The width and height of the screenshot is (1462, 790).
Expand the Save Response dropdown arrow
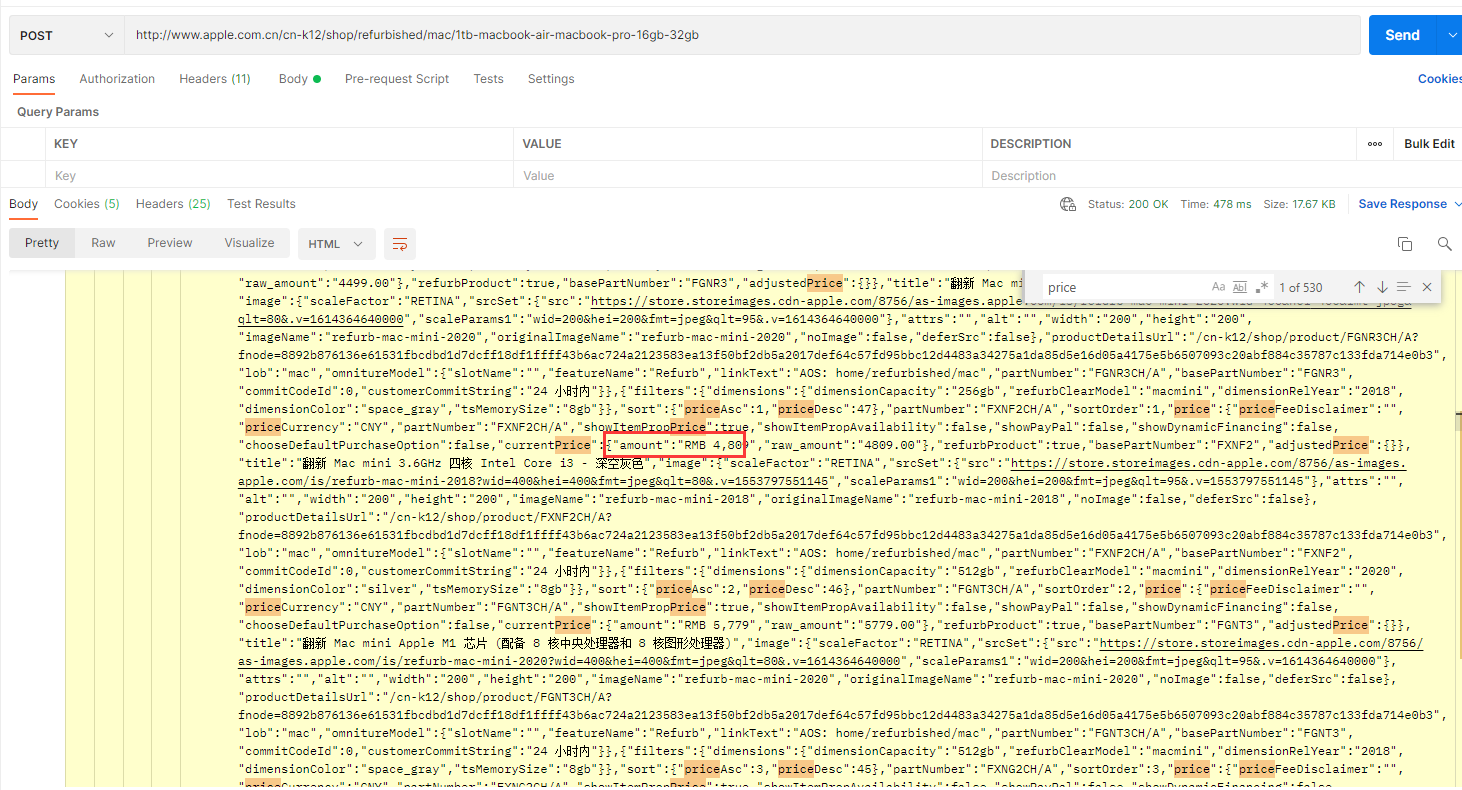1457,204
